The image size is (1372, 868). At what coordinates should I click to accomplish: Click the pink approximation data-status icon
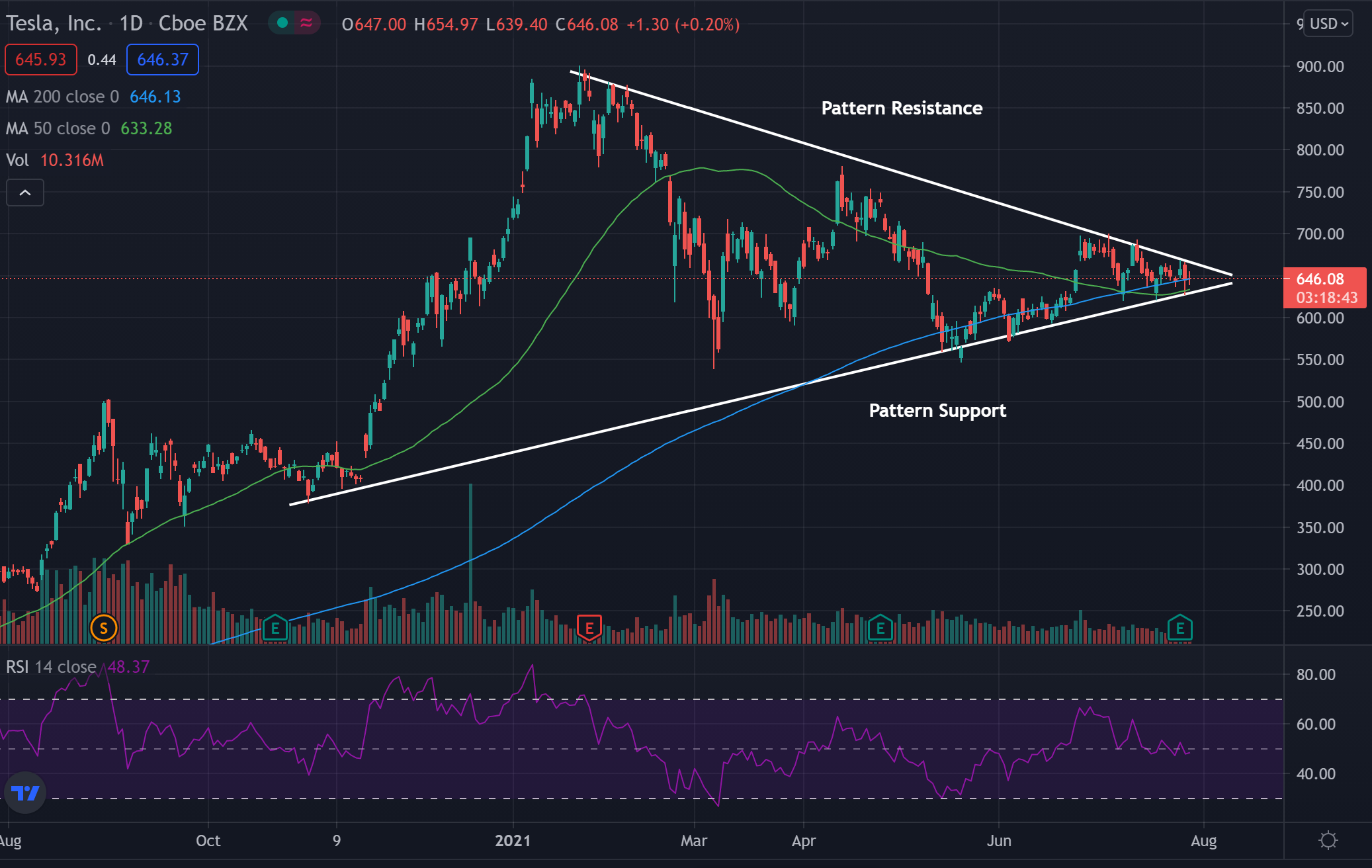tap(306, 23)
